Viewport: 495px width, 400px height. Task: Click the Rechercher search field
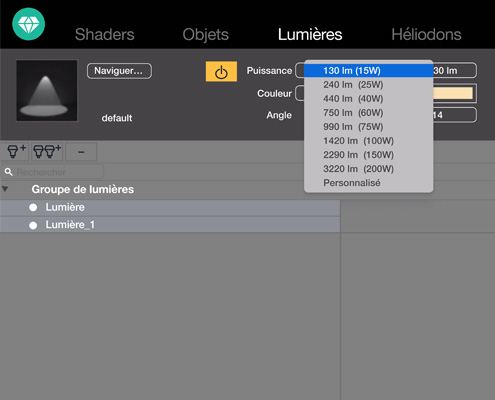pyautogui.click(x=52, y=172)
